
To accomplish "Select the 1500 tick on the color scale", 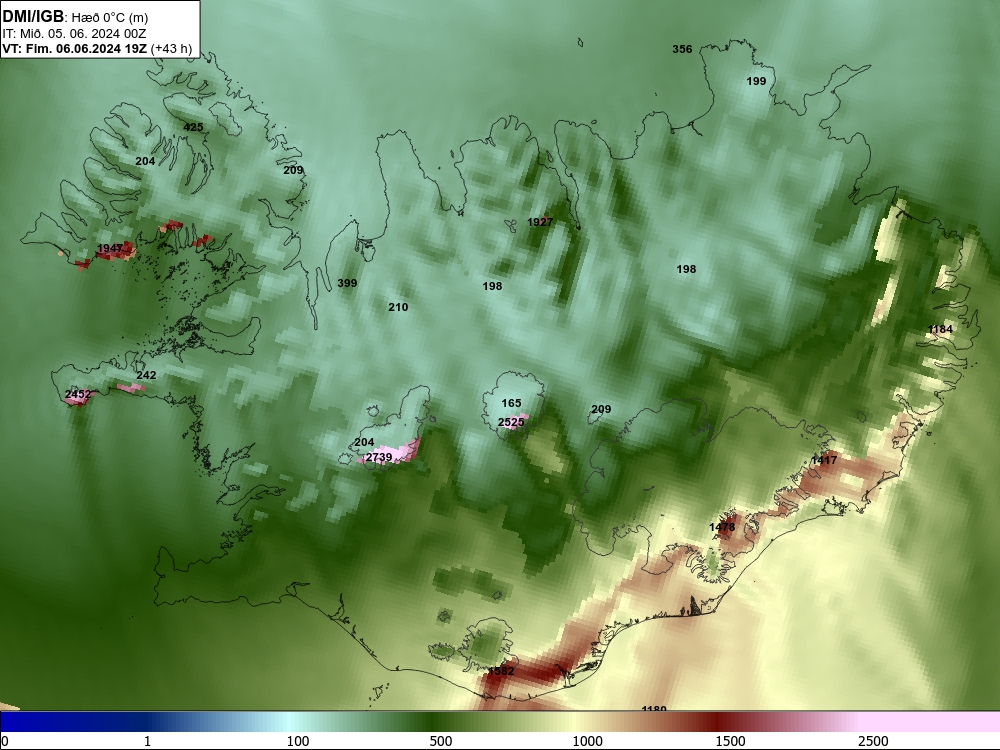I will 730,741.
